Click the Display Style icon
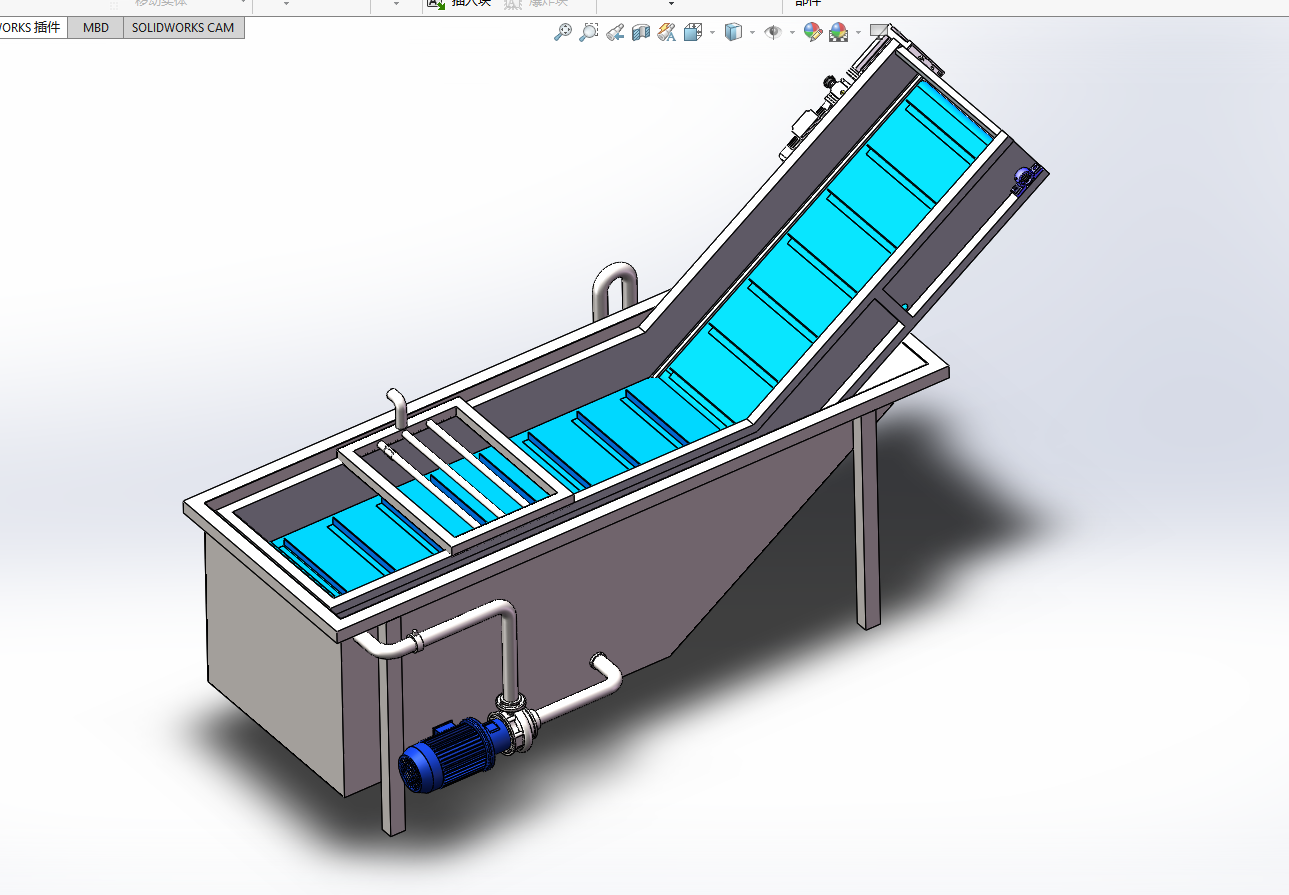Viewport: 1289px width, 895px height. pyautogui.click(x=733, y=32)
